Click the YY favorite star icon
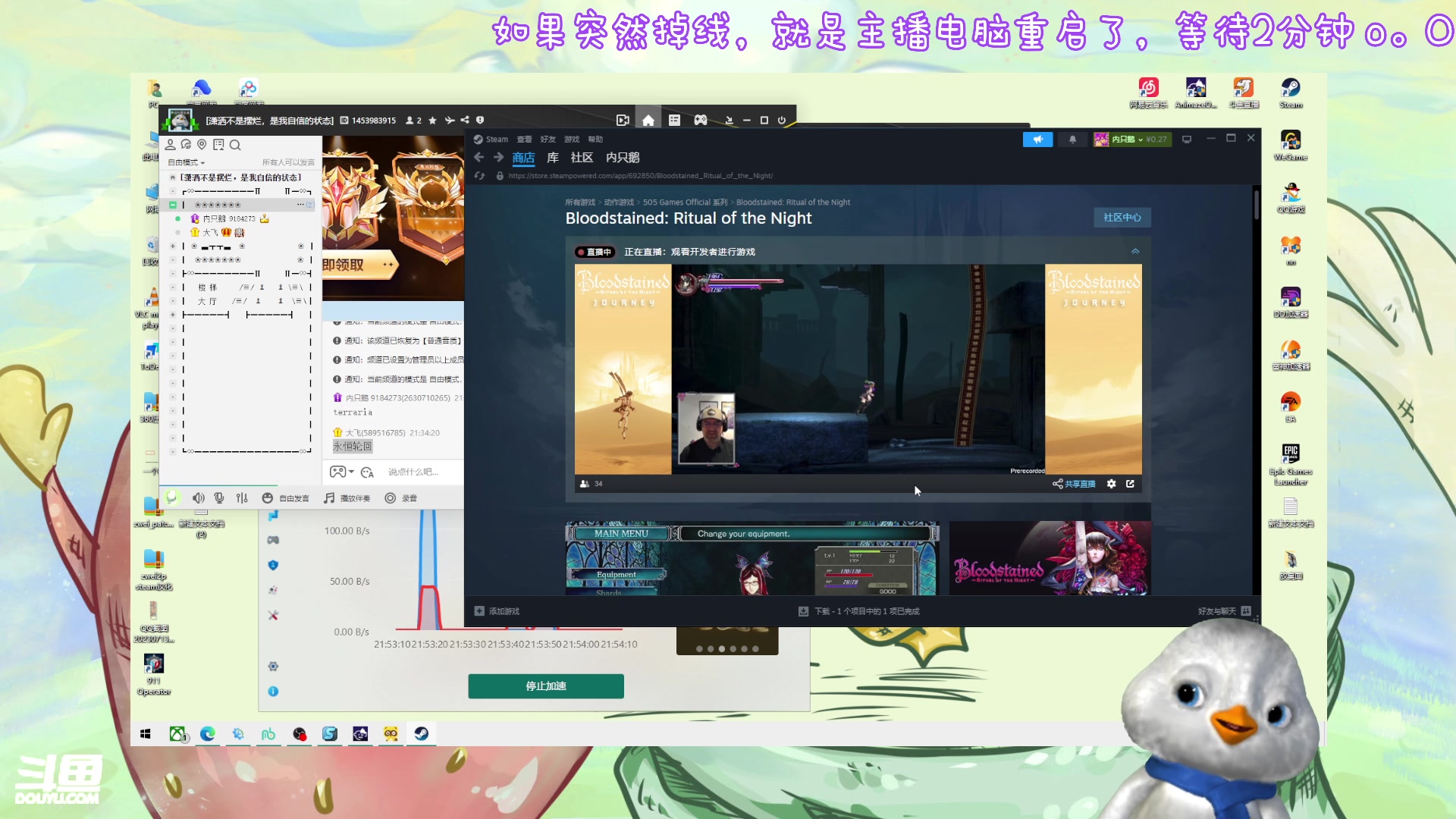This screenshot has height=819, width=1456. [432, 120]
